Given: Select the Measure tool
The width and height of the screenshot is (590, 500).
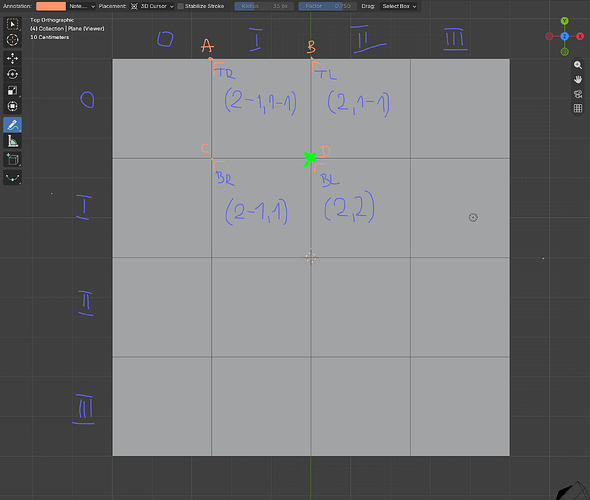Looking at the screenshot, I should point(12,141).
